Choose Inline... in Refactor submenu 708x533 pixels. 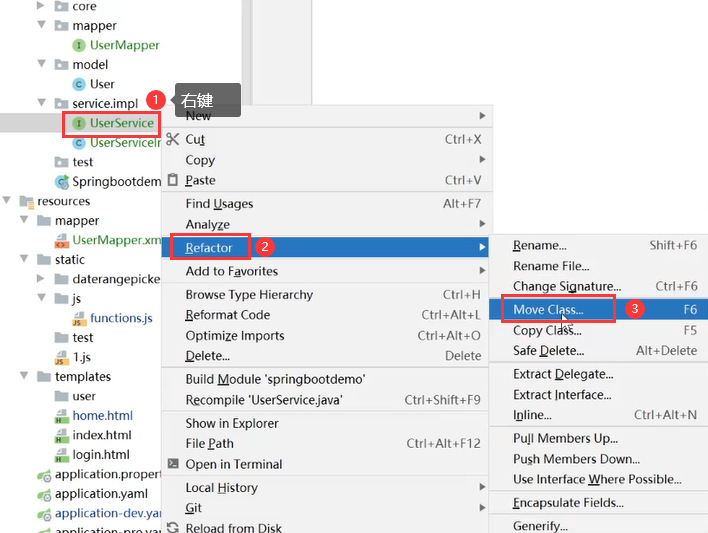pos(599,415)
